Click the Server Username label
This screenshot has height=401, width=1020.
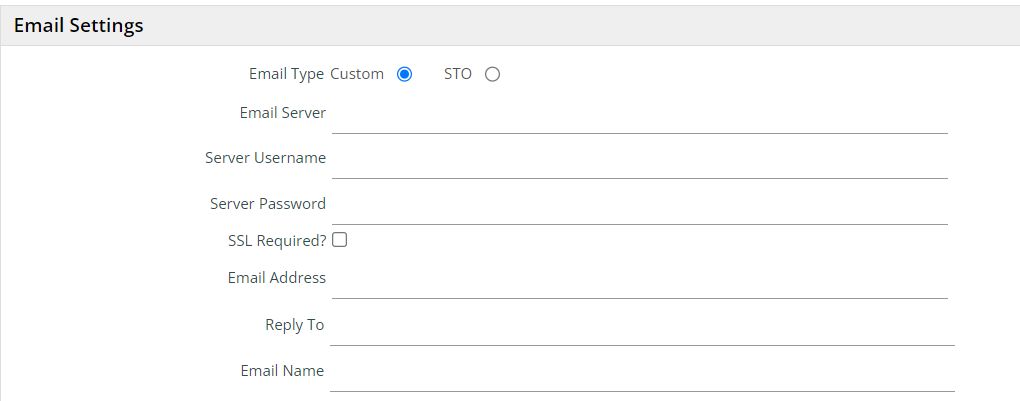[265, 158]
